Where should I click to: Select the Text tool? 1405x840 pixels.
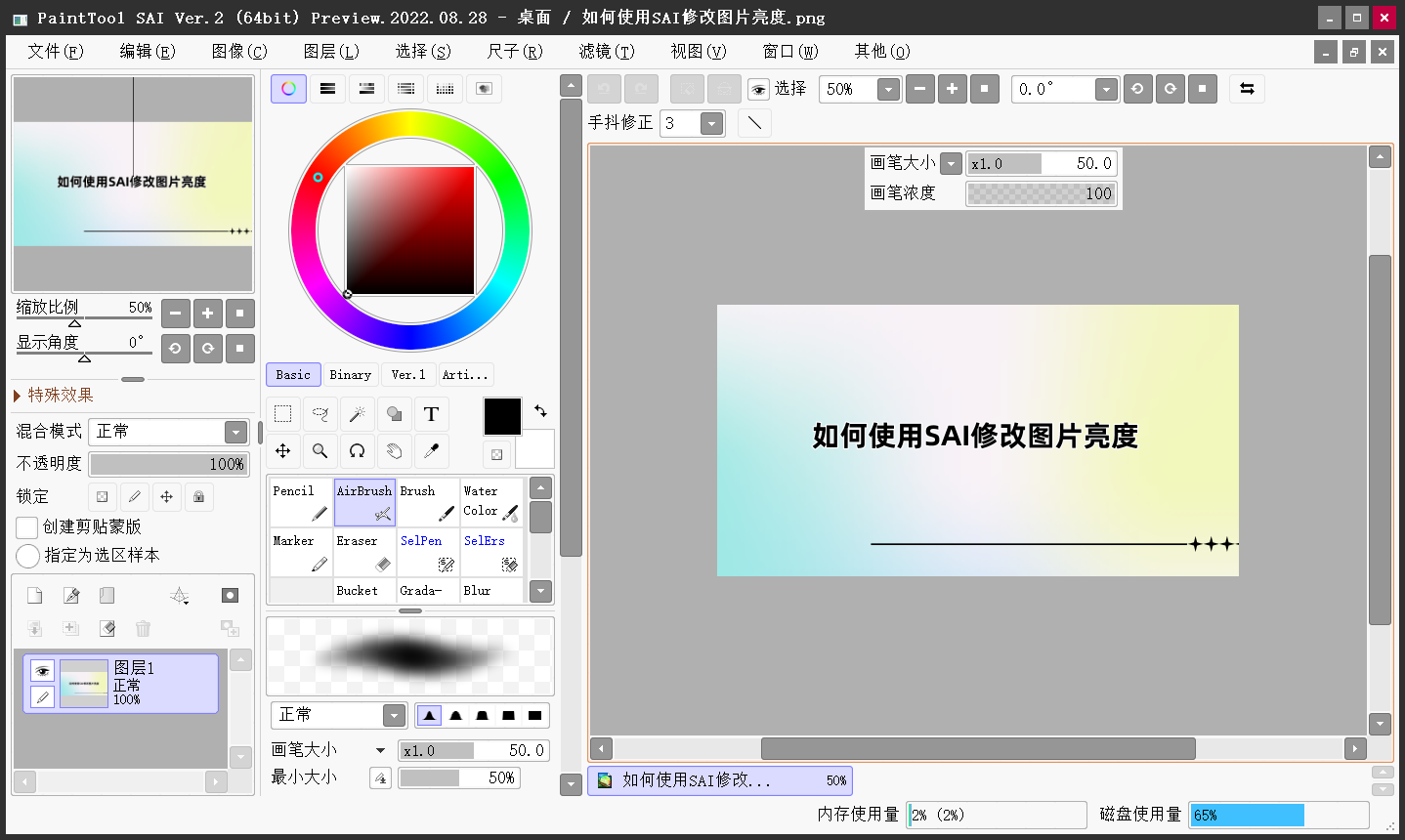coord(432,414)
